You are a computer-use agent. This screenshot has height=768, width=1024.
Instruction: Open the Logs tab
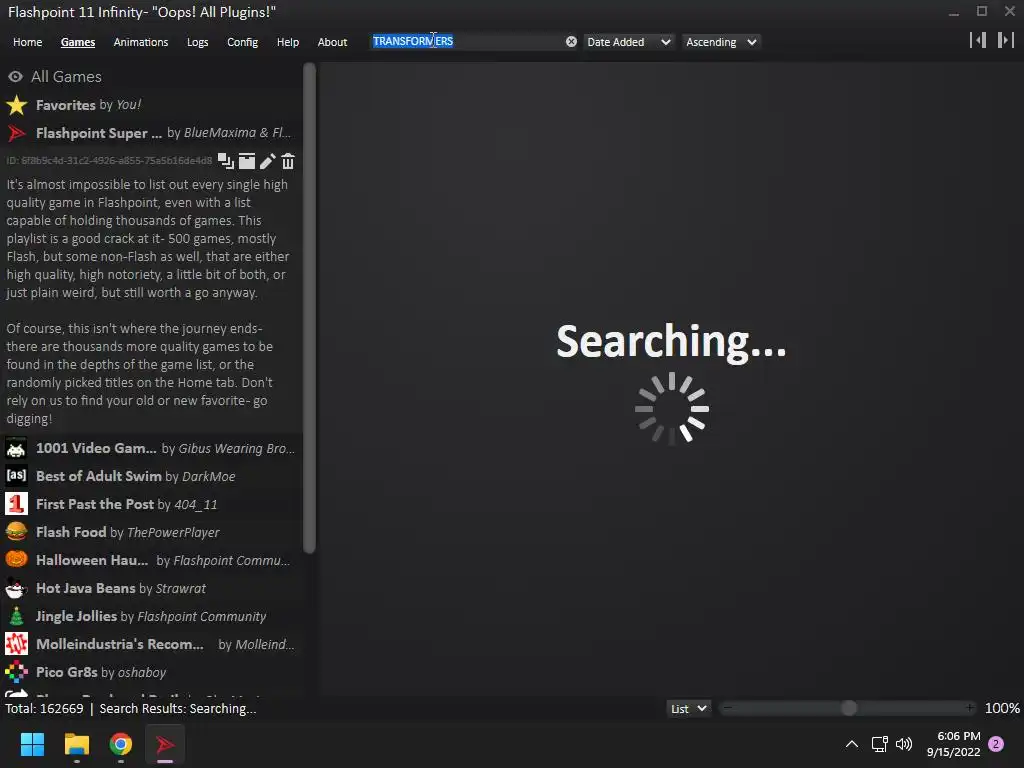tap(197, 42)
